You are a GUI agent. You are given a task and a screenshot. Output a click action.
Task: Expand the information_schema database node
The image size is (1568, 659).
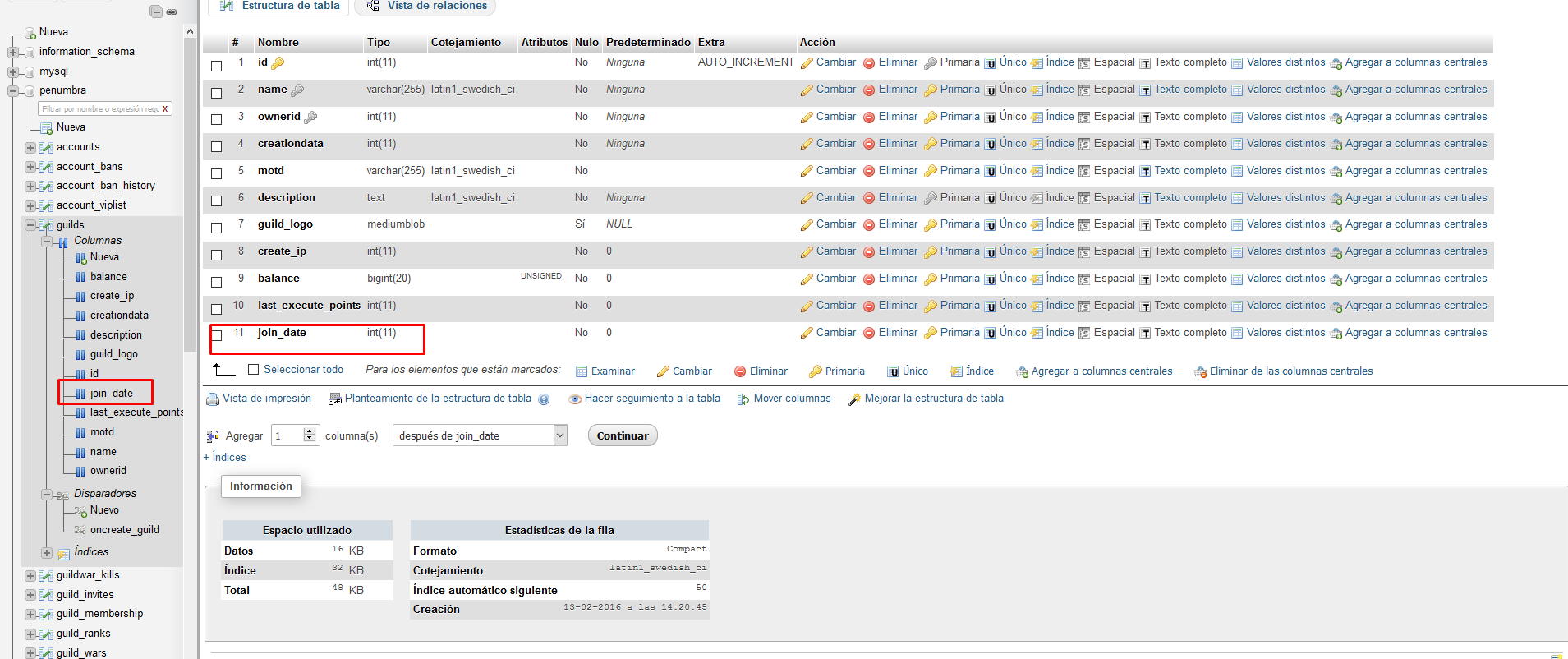(x=13, y=52)
